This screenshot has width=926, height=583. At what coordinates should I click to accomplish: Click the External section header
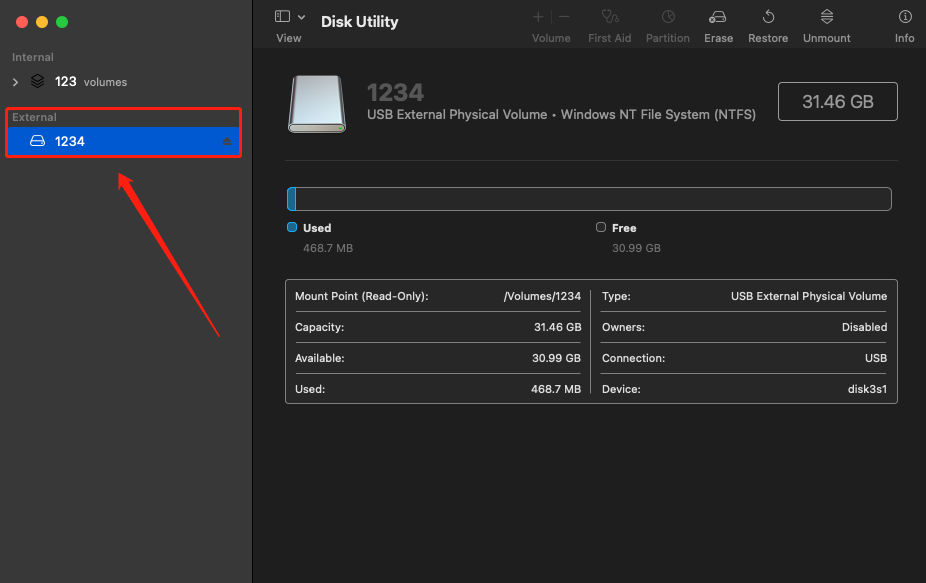(34, 117)
